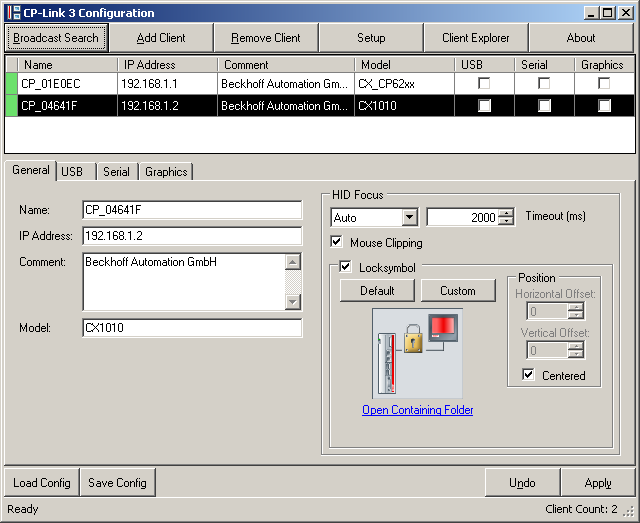Image resolution: width=640 pixels, height=523 pixels.
Task: Disable the Locksymbol checkbox
Action: [x=345, y=267]
